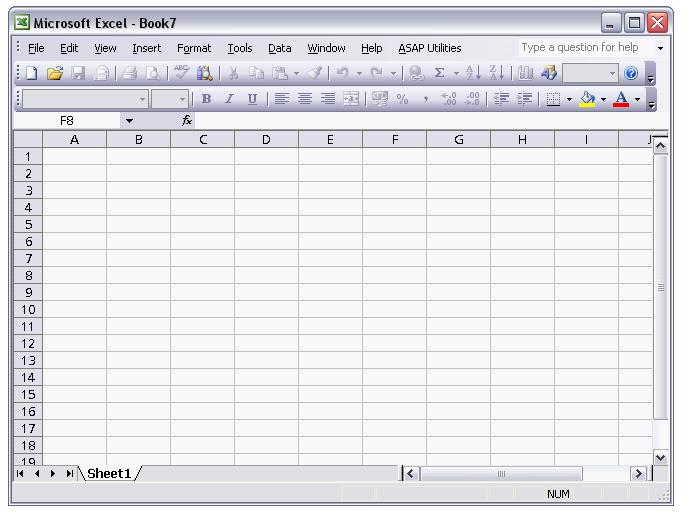This screenshot has width=689, height=515.
Task: Click the Sort Descending Z-A icon
Action: click(497, 73)
